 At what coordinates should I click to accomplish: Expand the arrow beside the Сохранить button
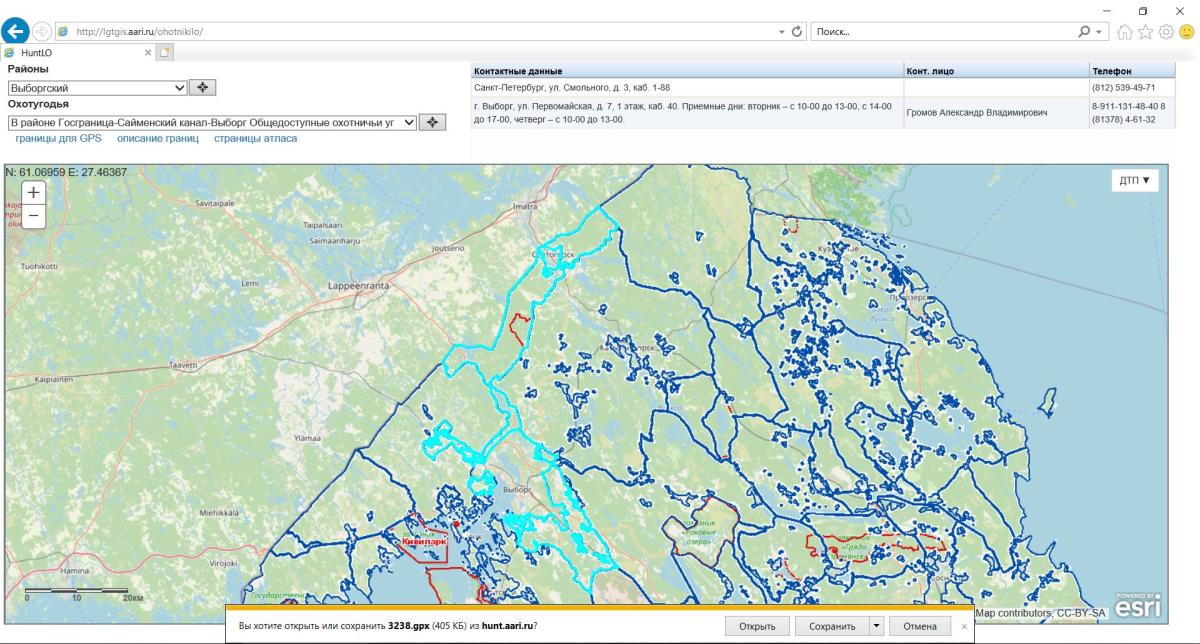pyautogui.click(x=876, y=626)
